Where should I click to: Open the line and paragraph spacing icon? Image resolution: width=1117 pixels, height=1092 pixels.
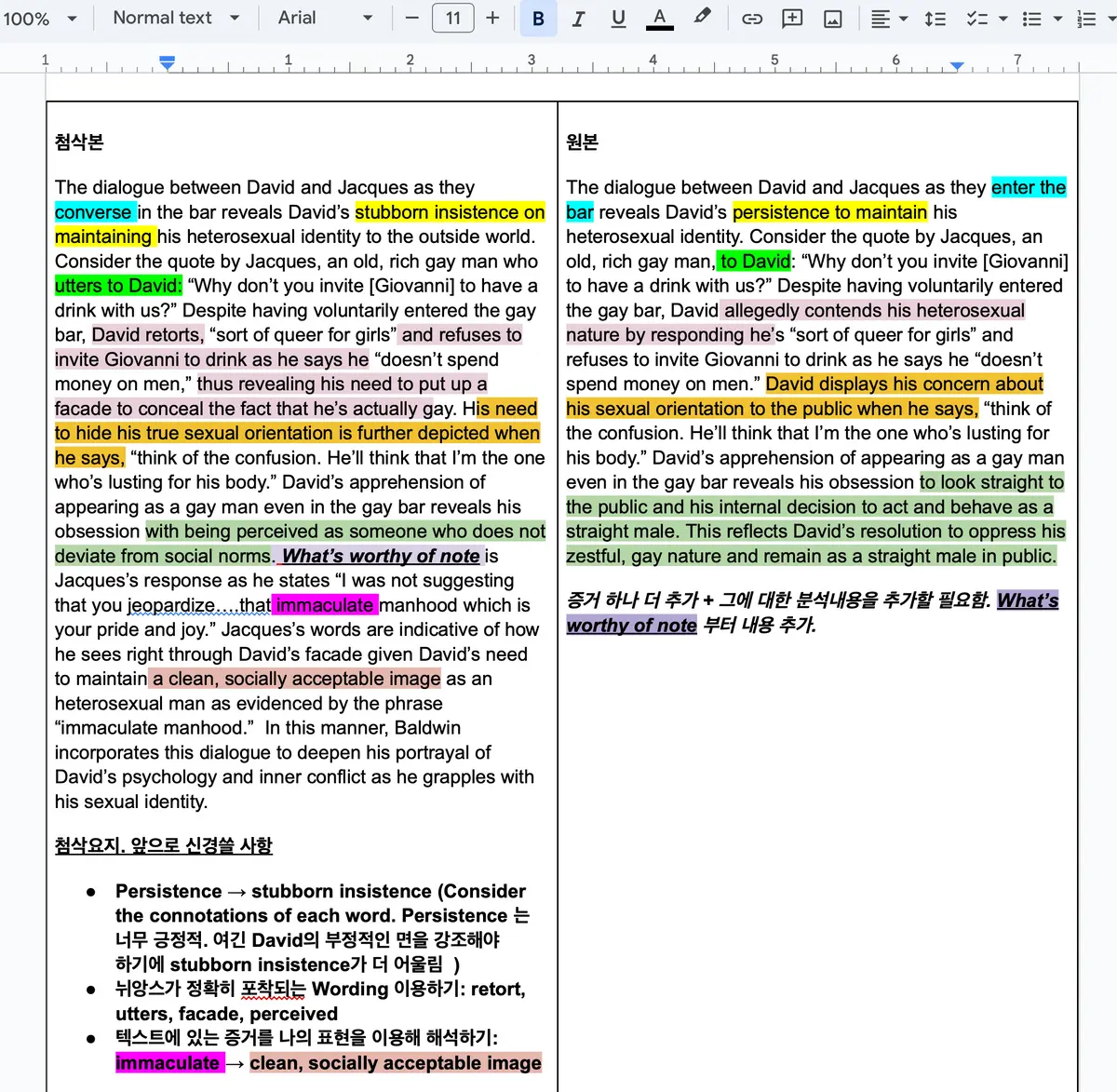(x=935, y=19)
